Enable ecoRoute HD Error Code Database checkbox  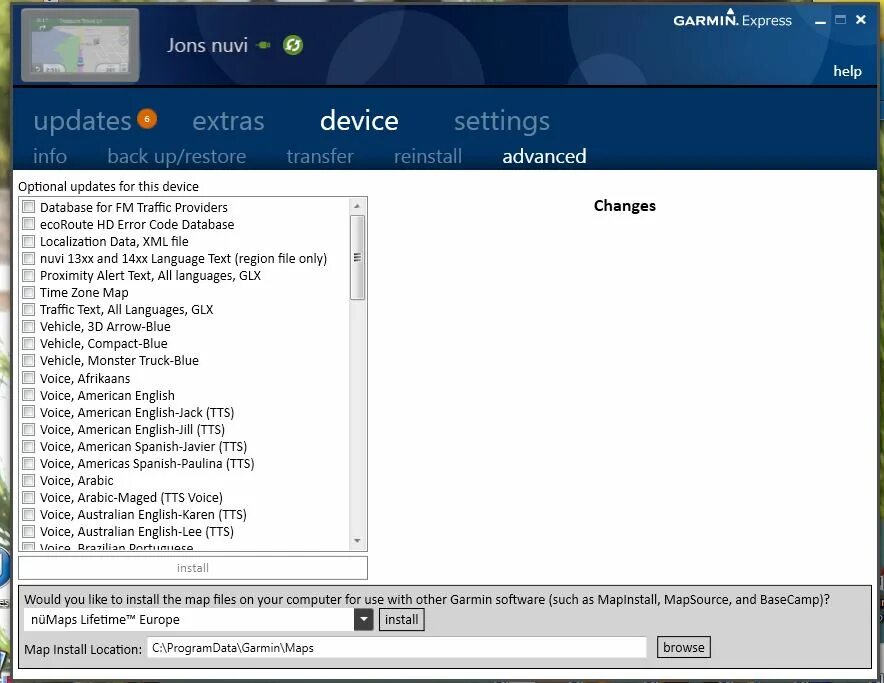(29, 224)
